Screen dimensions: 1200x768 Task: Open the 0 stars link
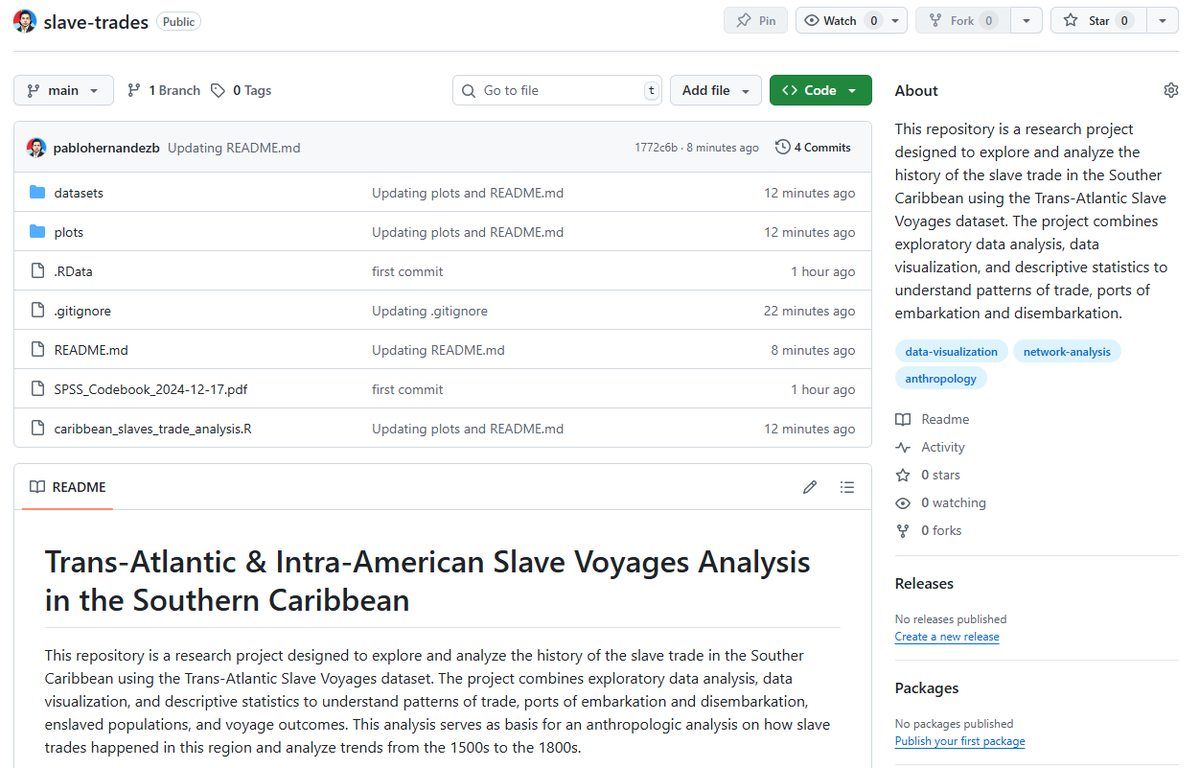[940, 475]
